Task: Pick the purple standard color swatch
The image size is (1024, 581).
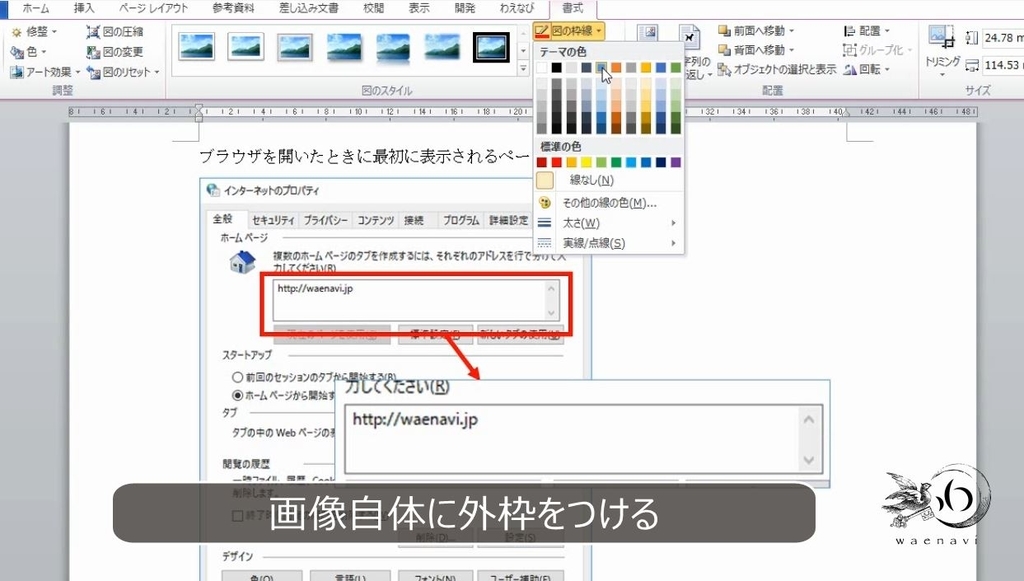Action: tap(676, 162)
